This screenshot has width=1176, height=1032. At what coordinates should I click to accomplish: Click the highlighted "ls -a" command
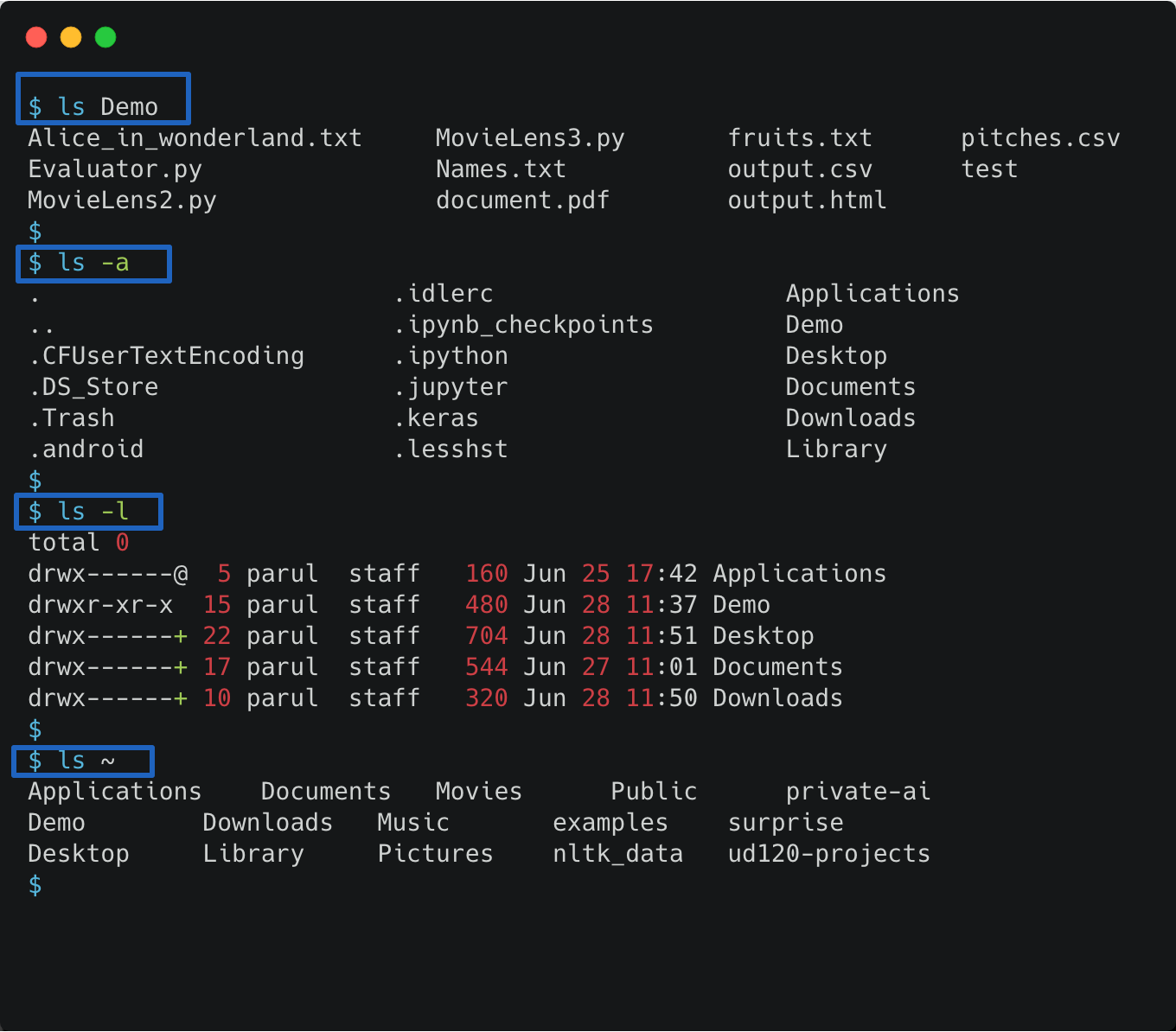93,263
